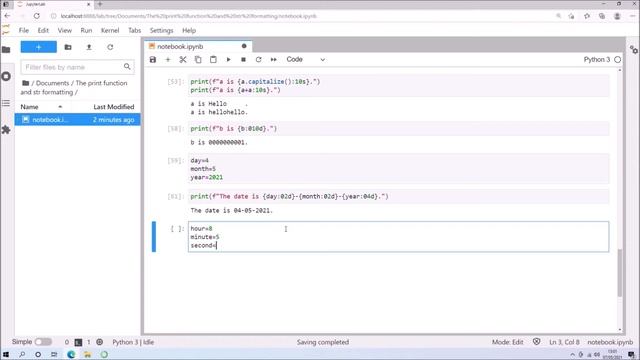The image size is (640, 360).
Task: Run the selected cell with play icon
Action: coord(228,60)
